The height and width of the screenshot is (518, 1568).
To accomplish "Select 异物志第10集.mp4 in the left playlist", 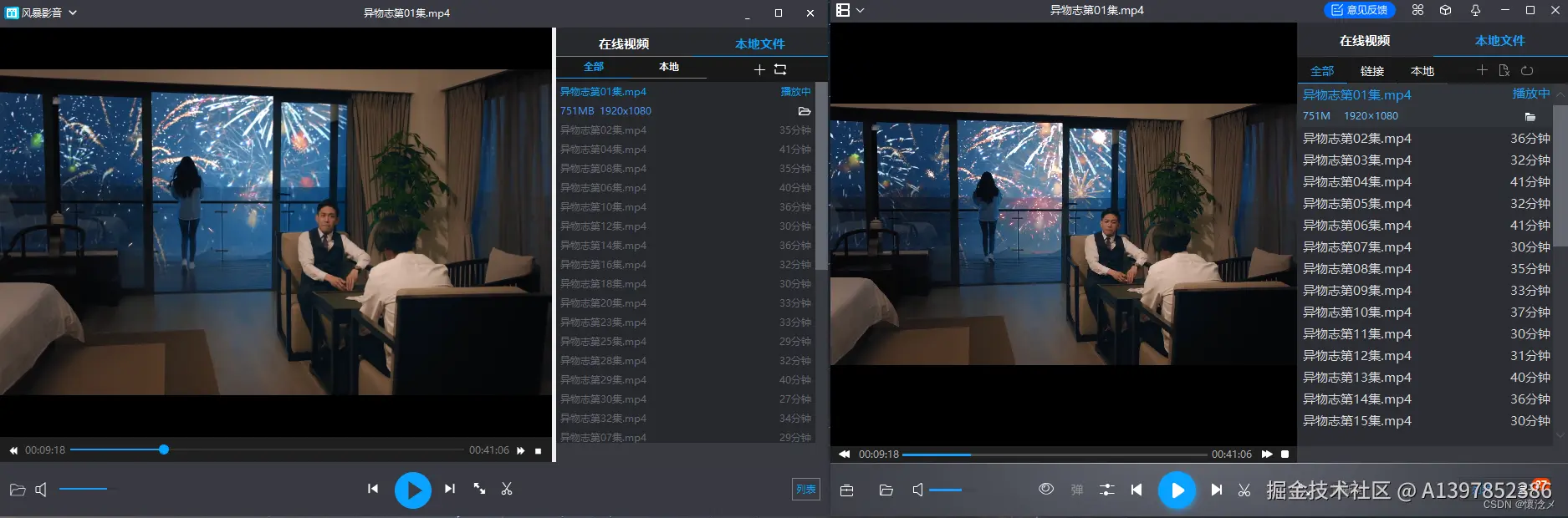I will point(686,207).
